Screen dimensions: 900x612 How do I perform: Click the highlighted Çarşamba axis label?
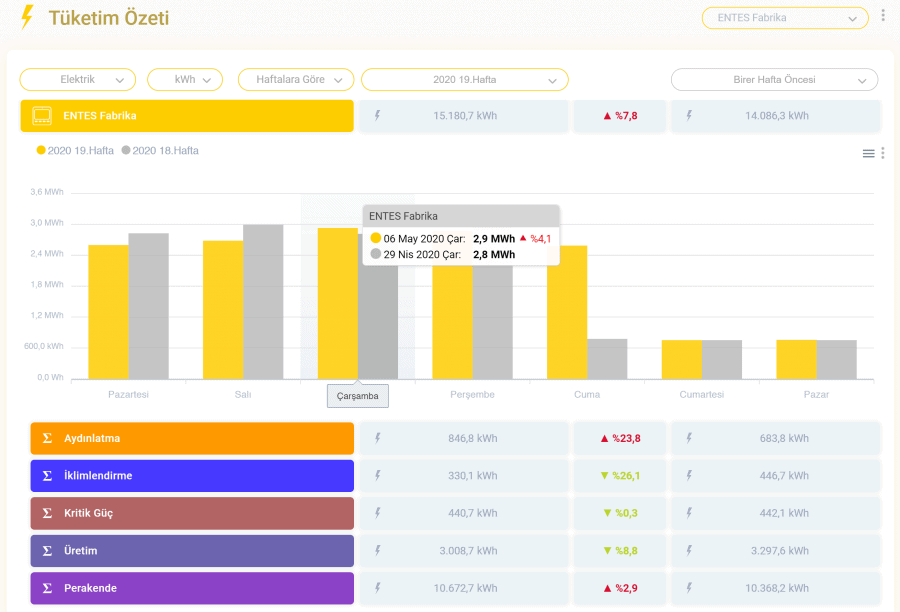pos(358,396)
